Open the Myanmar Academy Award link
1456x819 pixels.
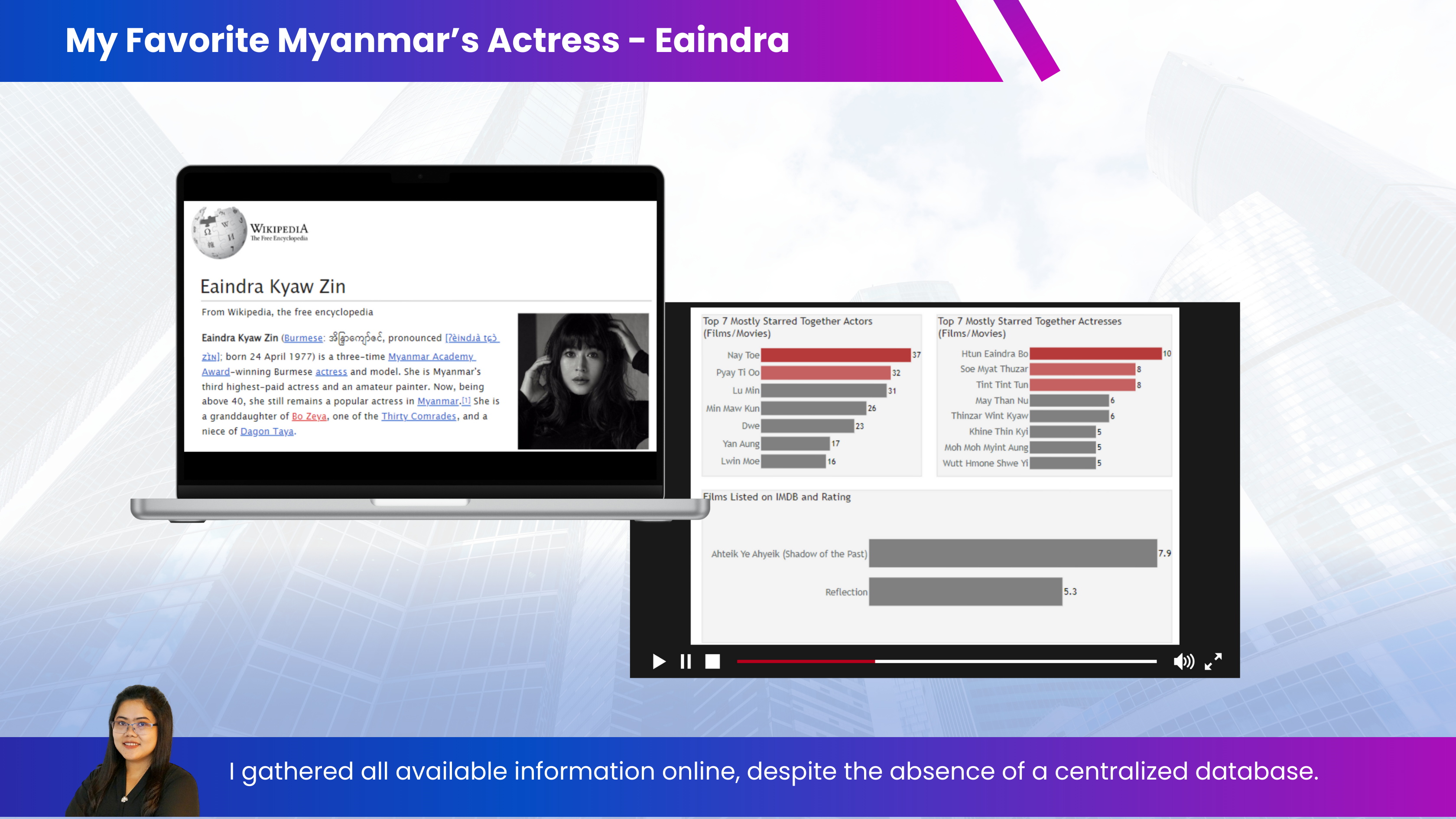coord(431,357)
